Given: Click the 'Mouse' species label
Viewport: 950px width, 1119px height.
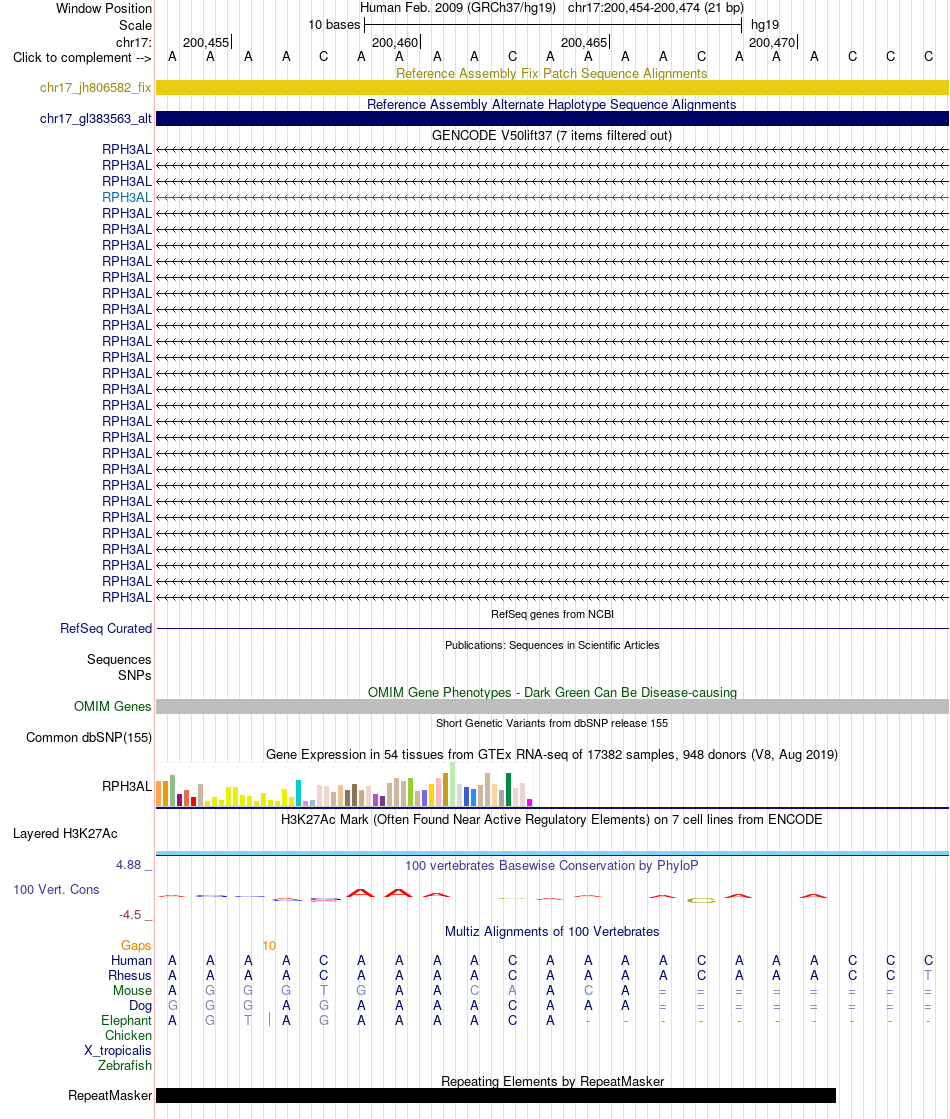Looking at the screenshot, I should (132, 990).
